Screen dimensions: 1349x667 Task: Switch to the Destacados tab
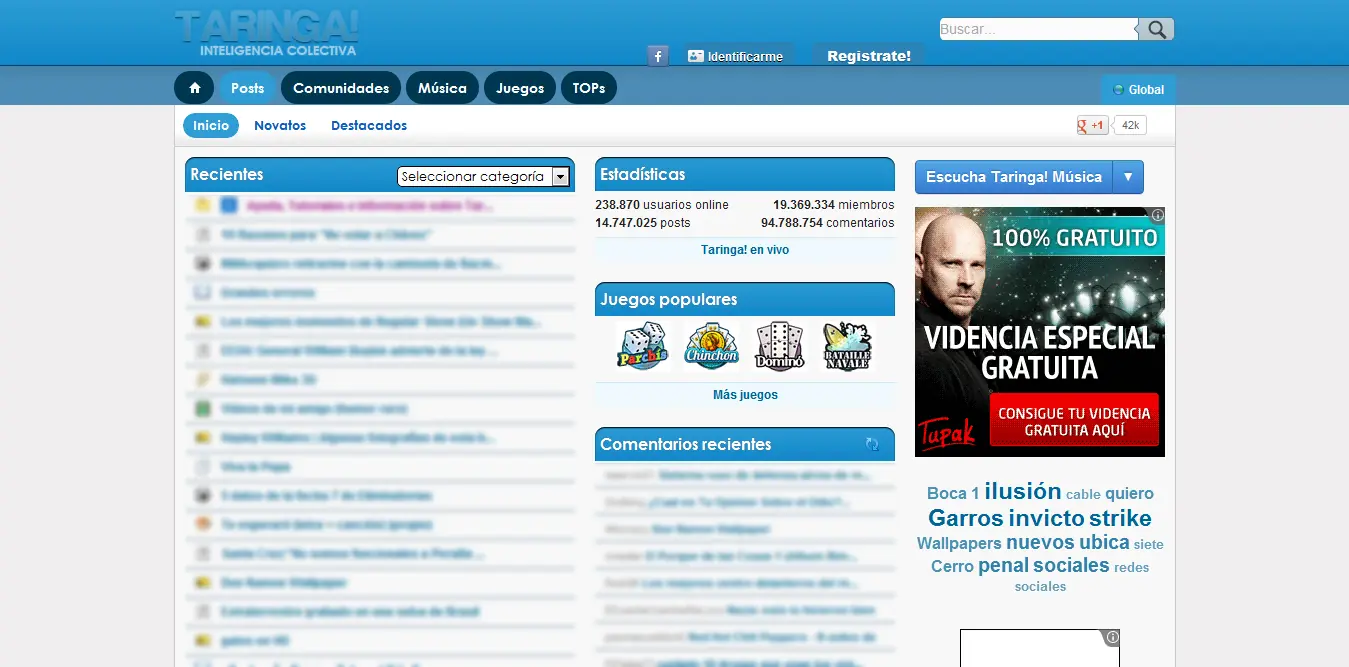[369, 125]
